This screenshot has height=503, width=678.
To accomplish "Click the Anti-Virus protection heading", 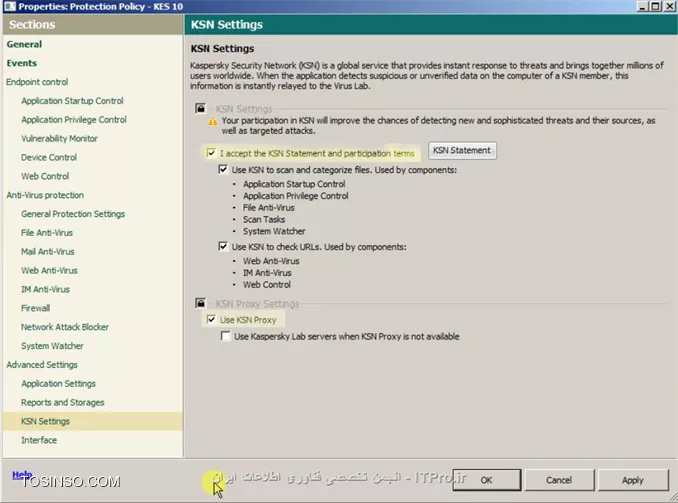I will click(x=45, y=195).
